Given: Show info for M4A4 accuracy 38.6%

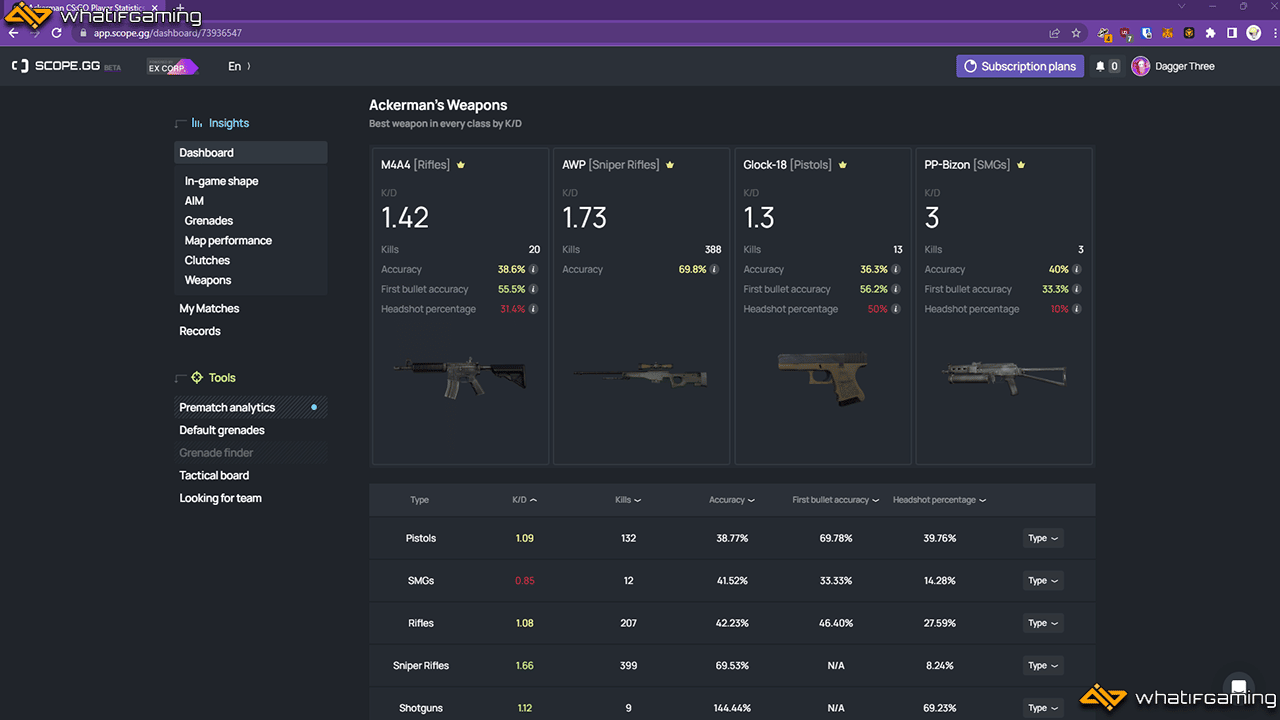Looking at the screenshot, I should [533, 269].
